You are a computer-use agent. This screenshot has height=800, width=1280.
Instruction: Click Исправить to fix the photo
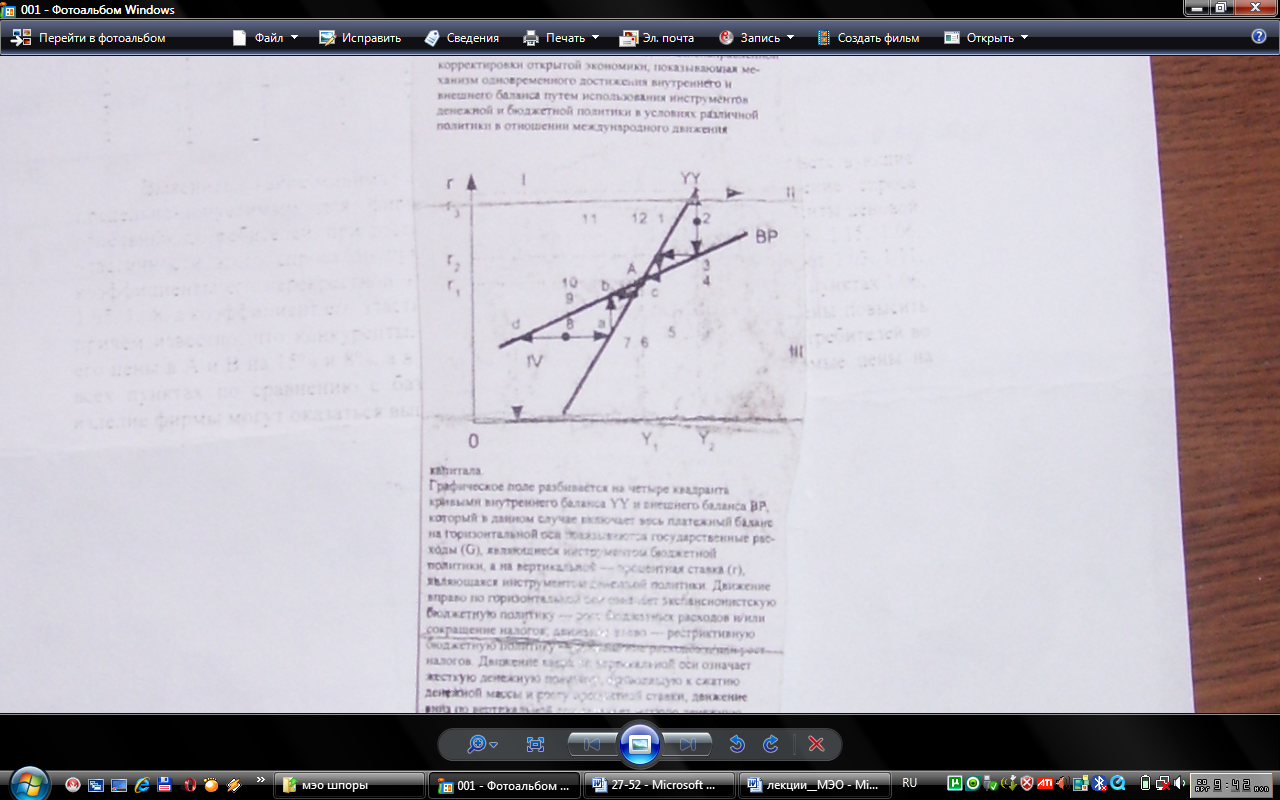(x=360, y=38)
